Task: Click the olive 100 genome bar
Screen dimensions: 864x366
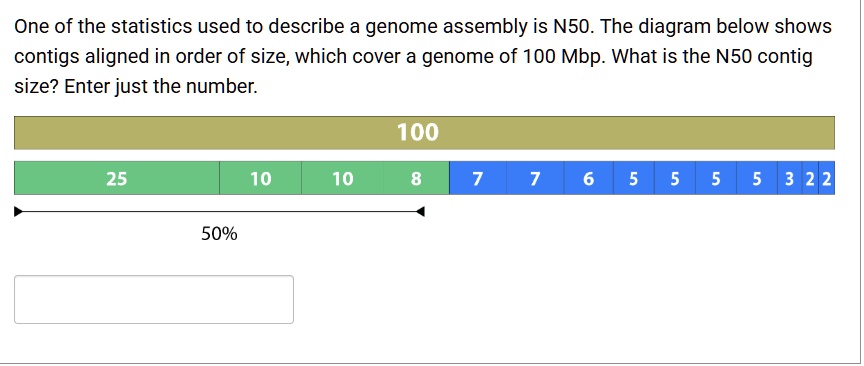Action: click(424, 133)
